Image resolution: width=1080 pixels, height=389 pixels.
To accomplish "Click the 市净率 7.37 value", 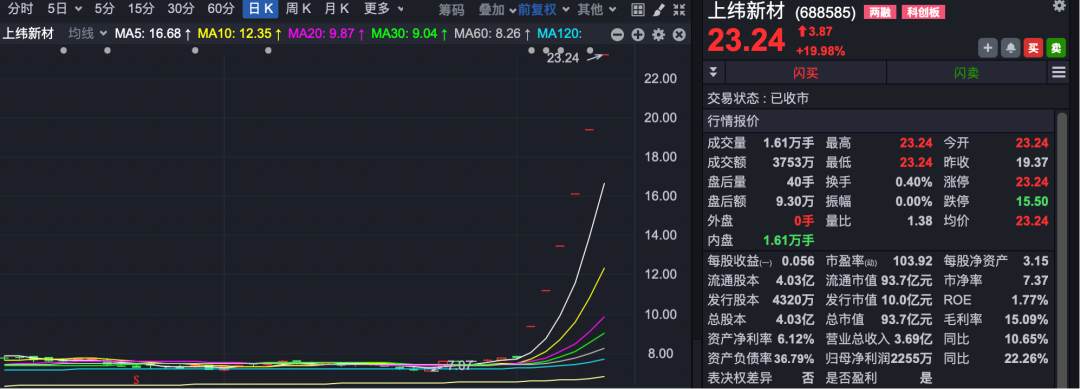I will tap(1036, 281).
